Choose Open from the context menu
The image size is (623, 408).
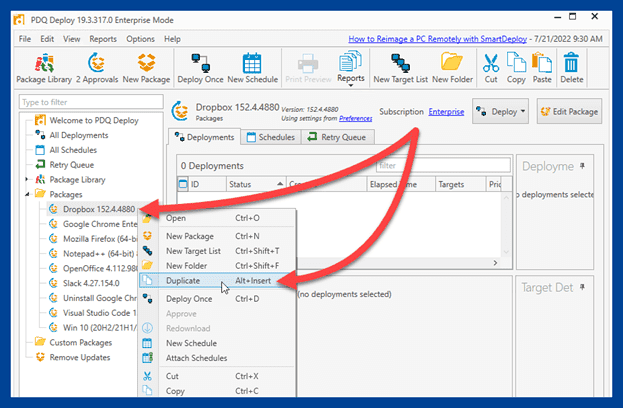pyautogui.click(x=217, y=218)
